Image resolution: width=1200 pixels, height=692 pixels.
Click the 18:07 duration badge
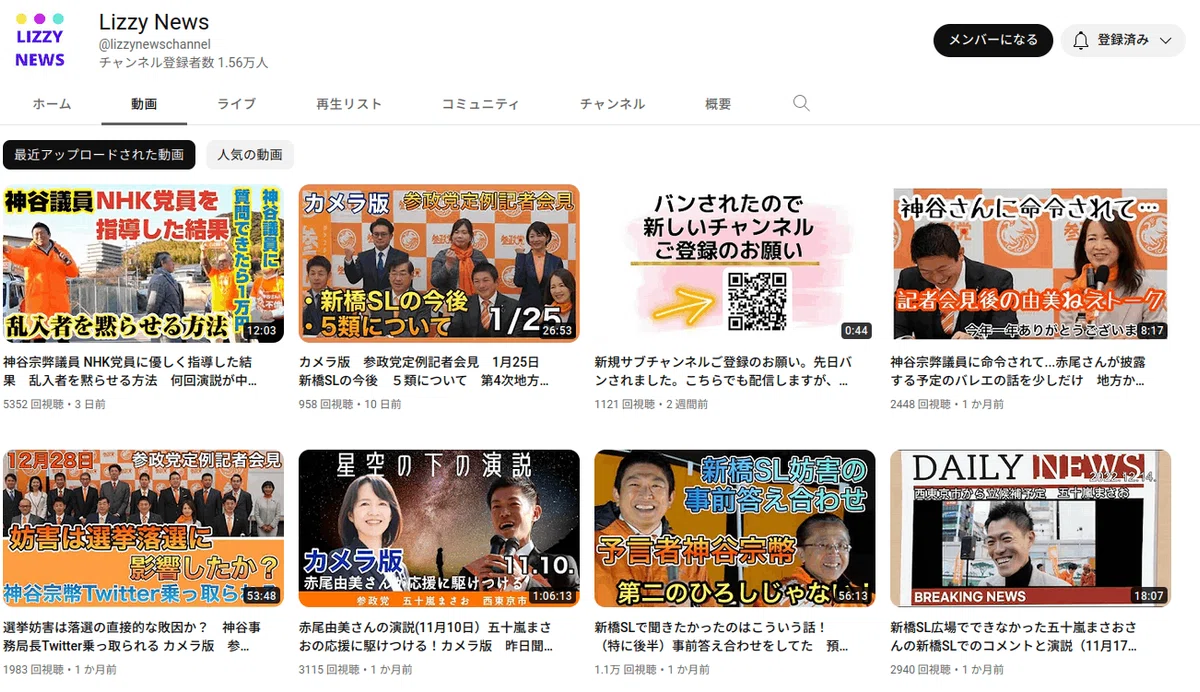1149,595
